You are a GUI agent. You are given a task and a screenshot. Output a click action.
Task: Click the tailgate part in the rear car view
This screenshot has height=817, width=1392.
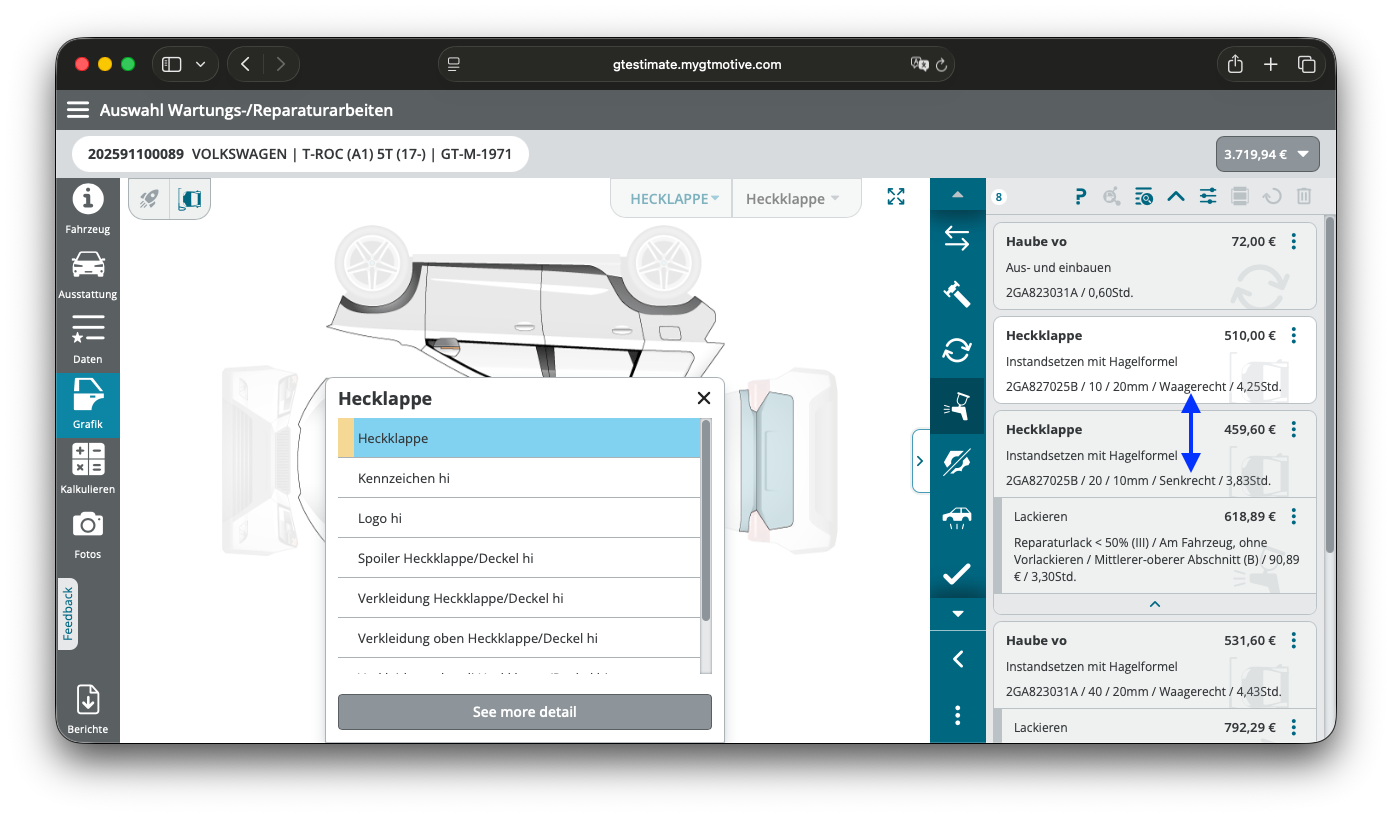point(774,461)
